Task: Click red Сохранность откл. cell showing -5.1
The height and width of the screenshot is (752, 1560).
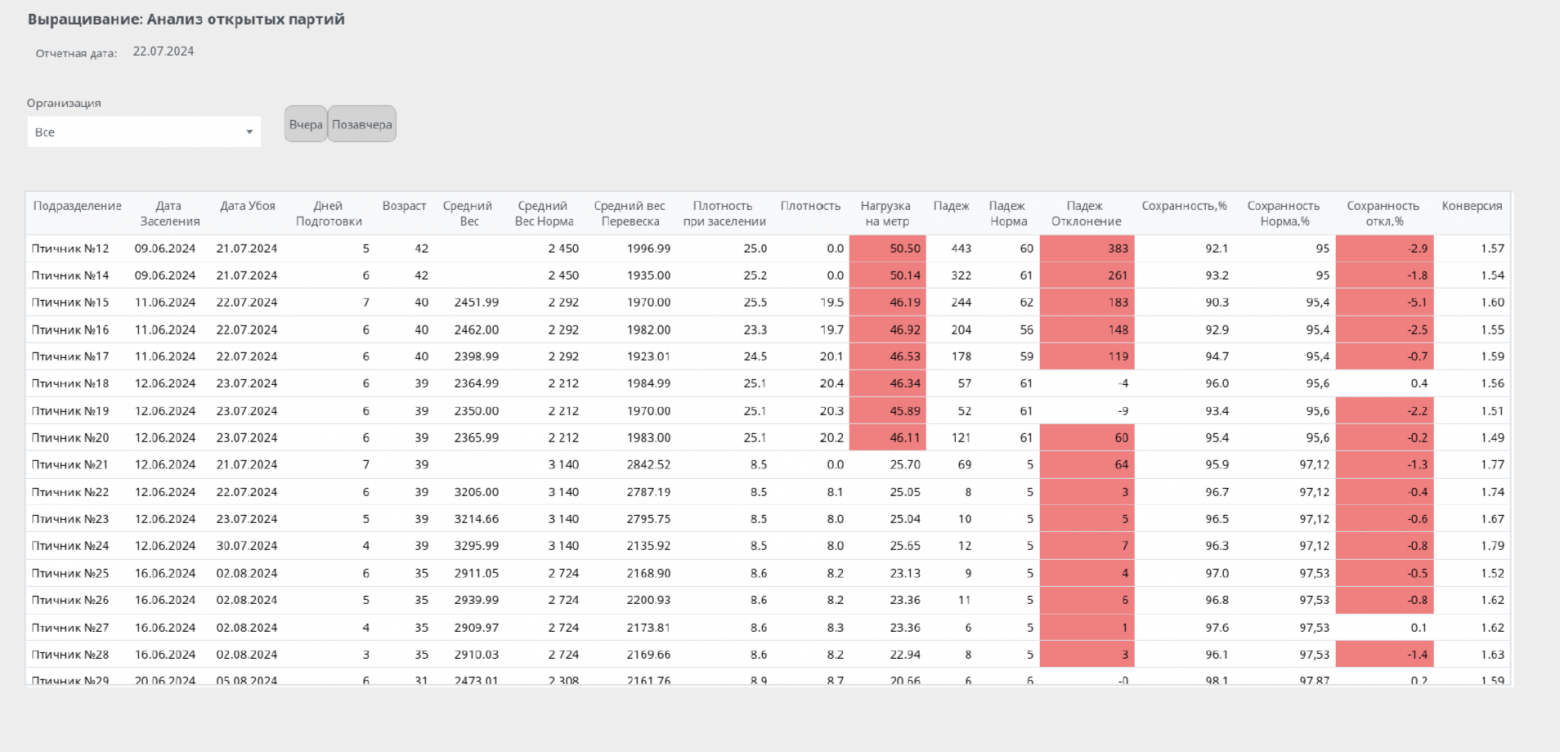Action: pos(1384,302)
